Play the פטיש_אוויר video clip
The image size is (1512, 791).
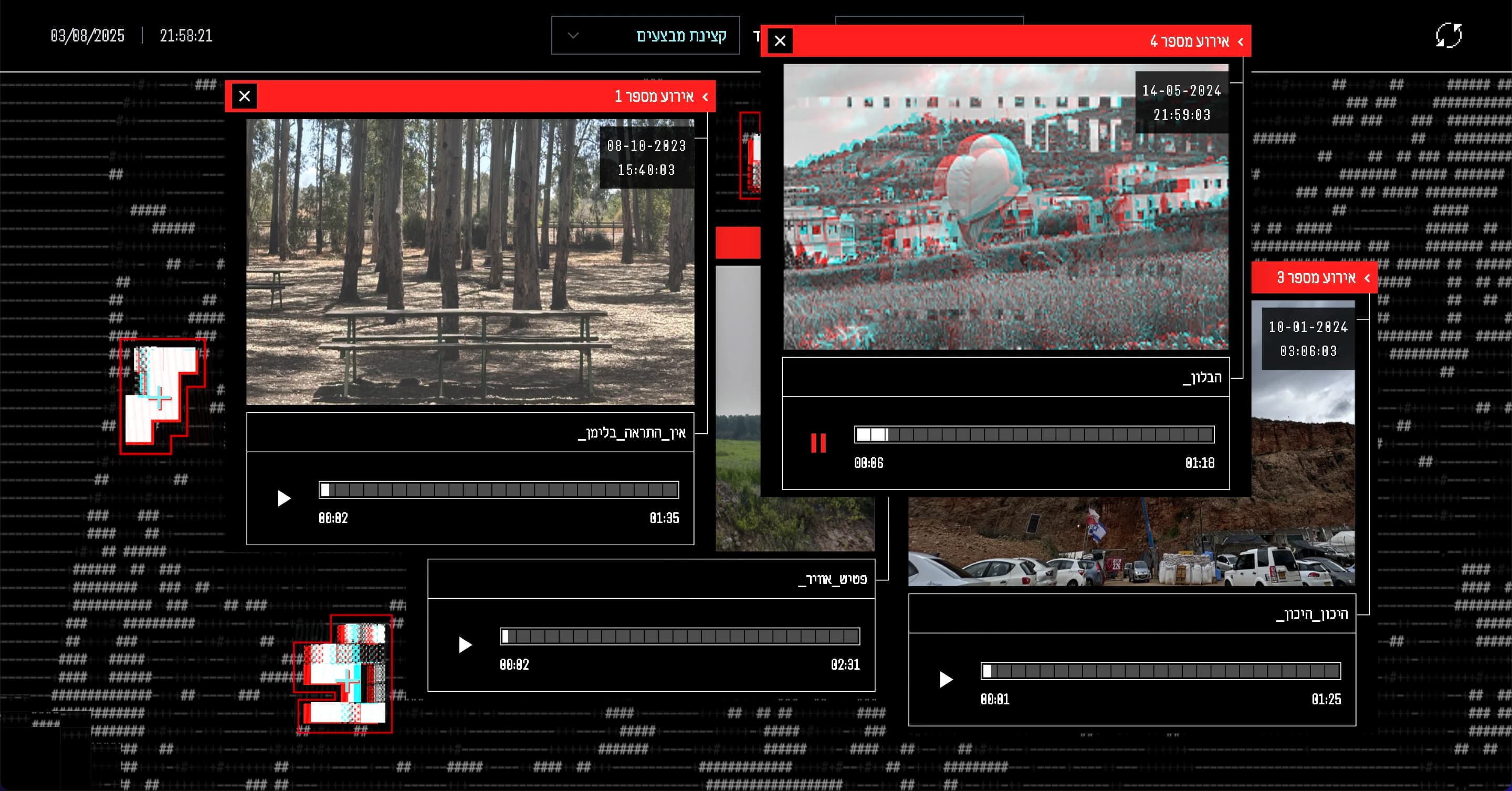465,645
